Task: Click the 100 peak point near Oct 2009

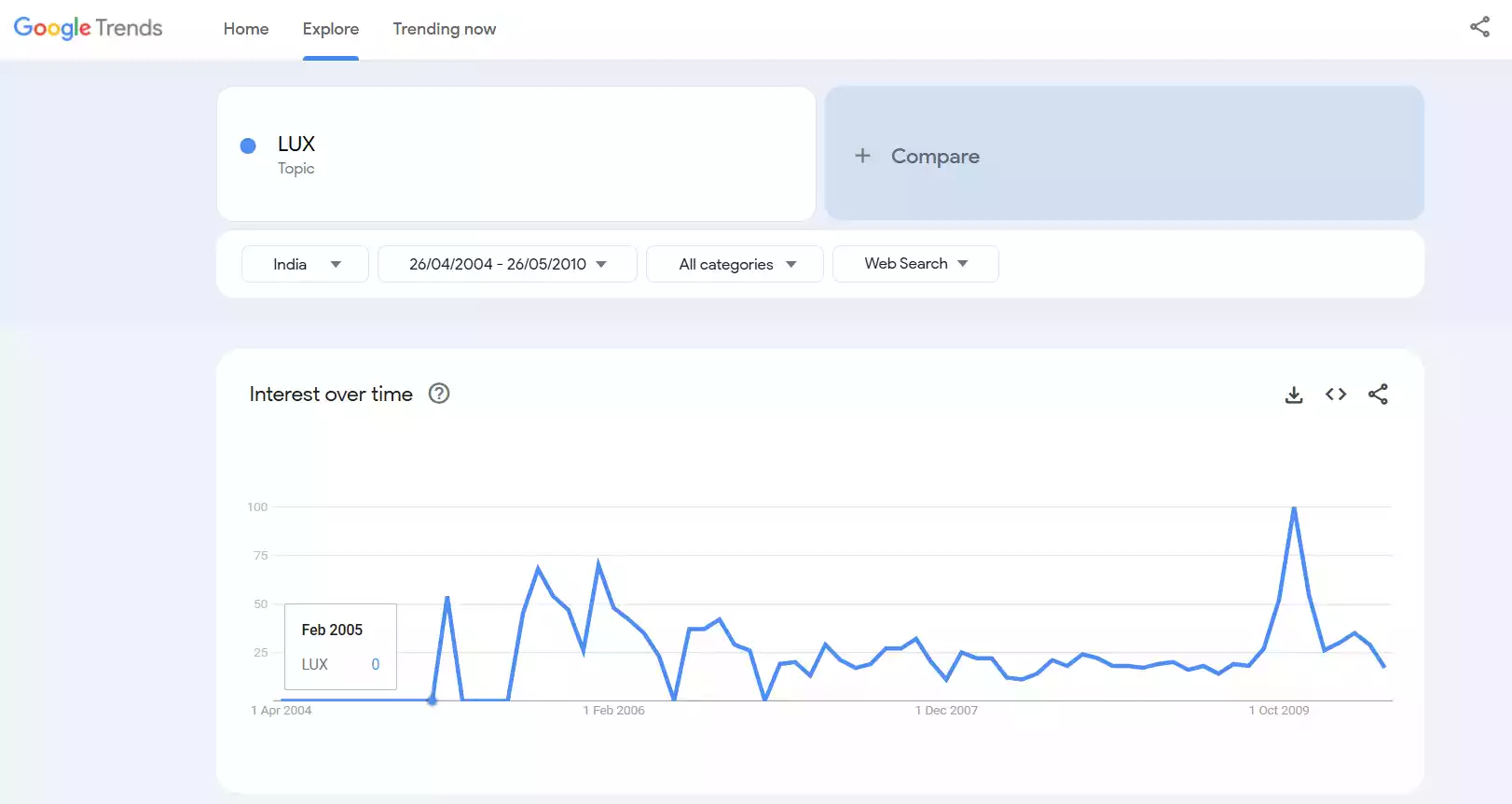Action: point(1294,507)
